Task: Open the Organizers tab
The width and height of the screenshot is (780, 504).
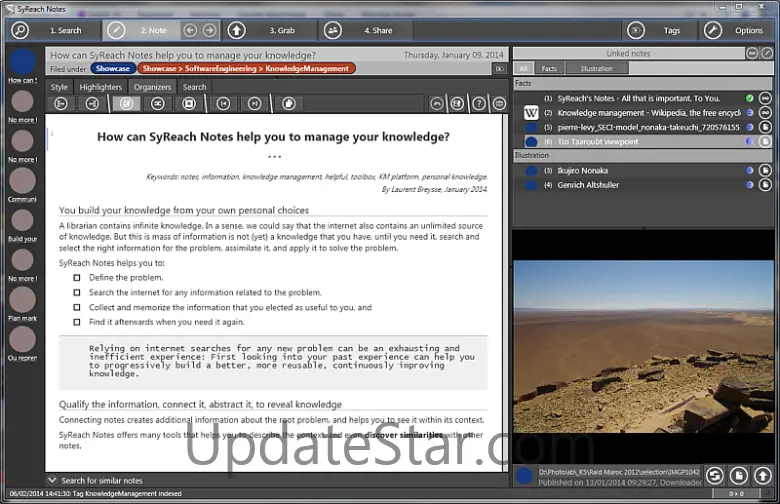Action: click(153, 87)
